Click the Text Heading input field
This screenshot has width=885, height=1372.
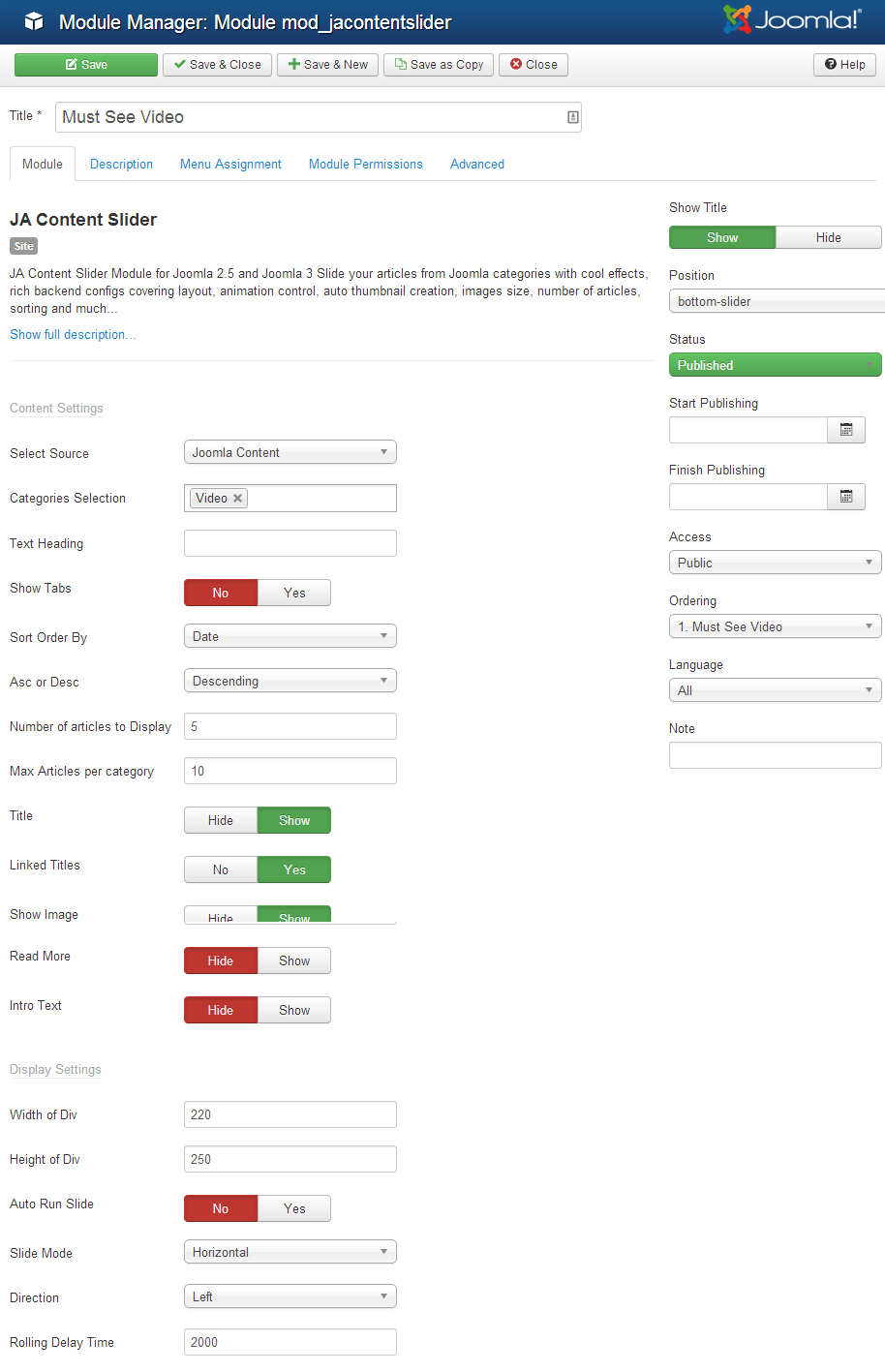pos(290,543)
